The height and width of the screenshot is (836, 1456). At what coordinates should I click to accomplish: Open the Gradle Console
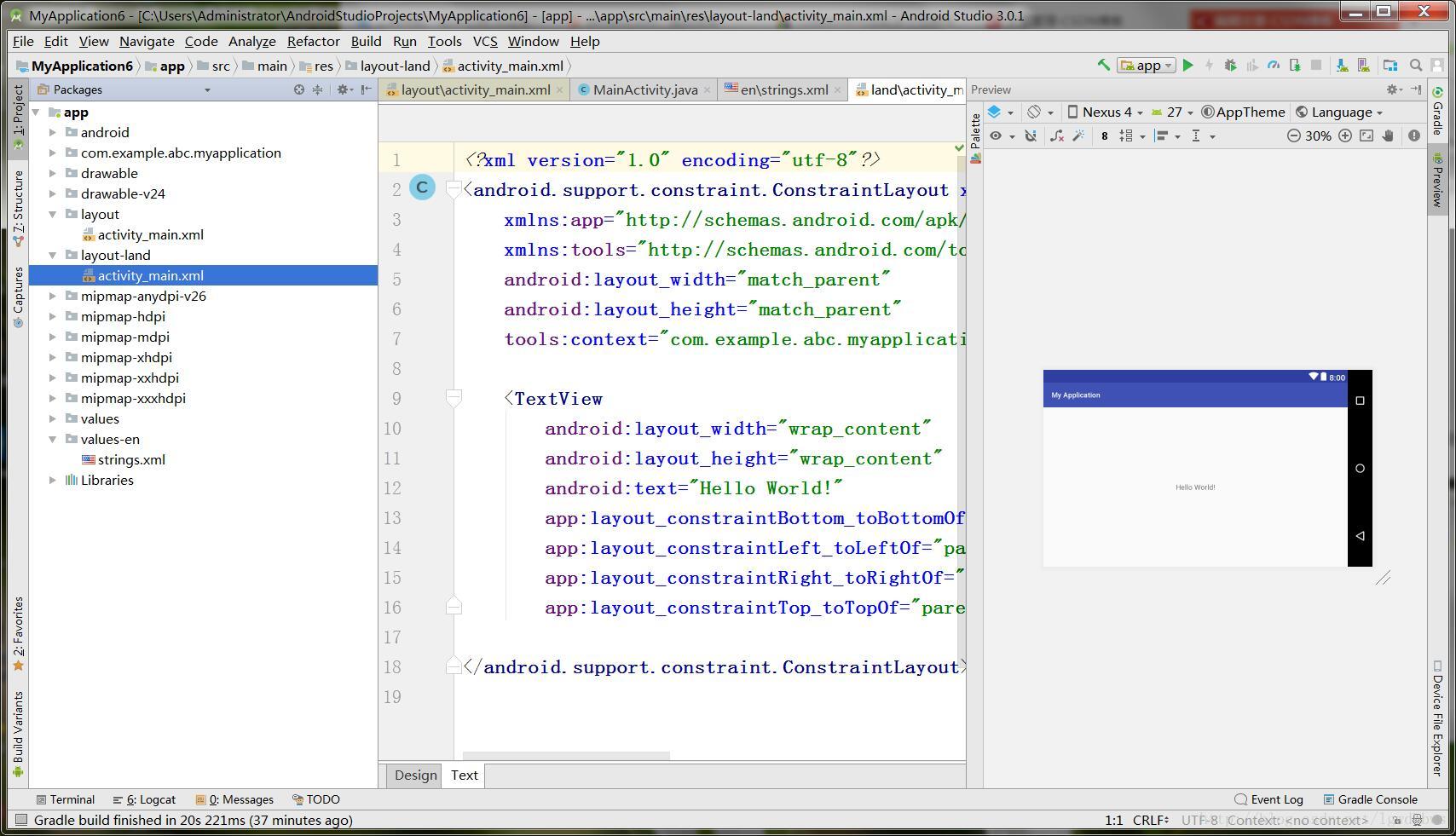click(1370, 799)
